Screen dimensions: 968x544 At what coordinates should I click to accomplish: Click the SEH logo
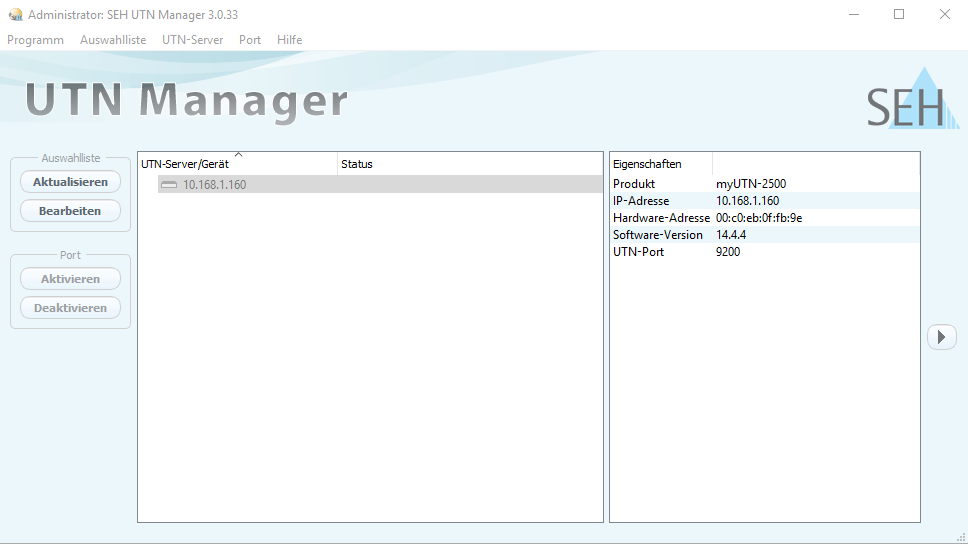click(912, 99)
